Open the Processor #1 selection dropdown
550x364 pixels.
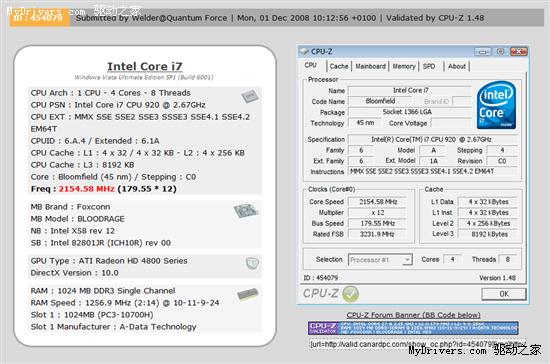coord(380,260)
